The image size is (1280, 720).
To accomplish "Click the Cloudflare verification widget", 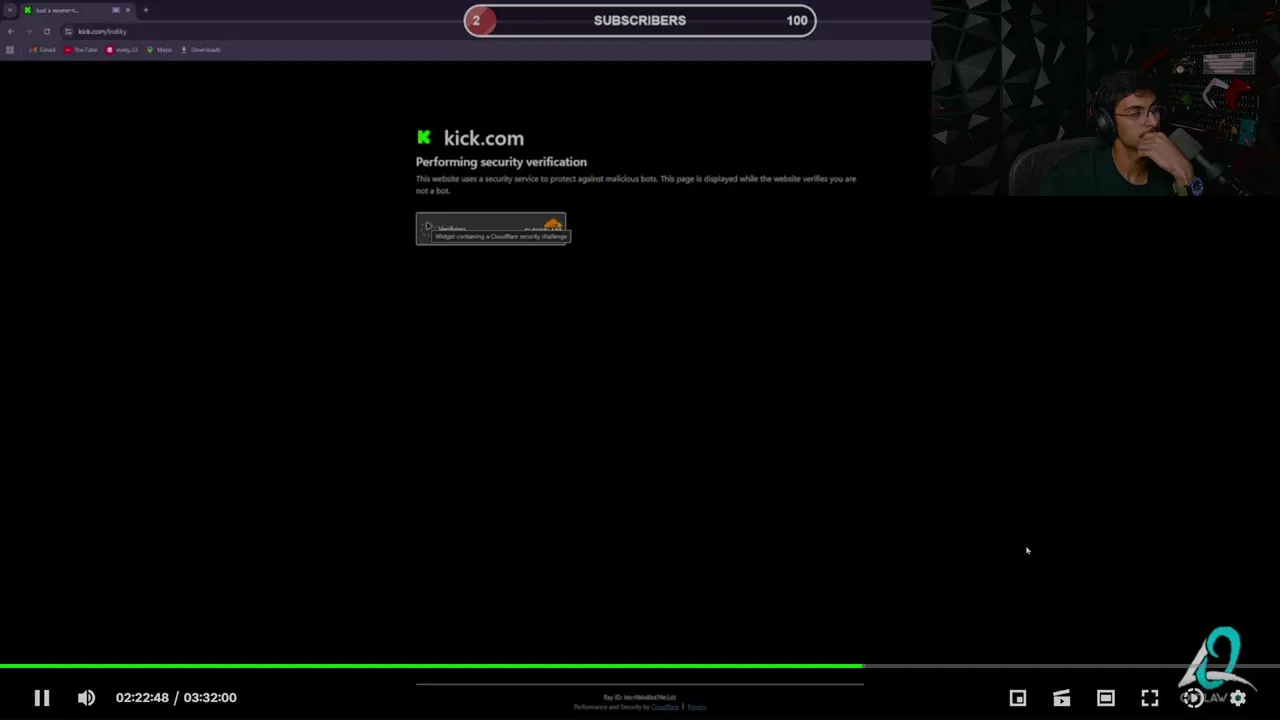I will [491, 228].
